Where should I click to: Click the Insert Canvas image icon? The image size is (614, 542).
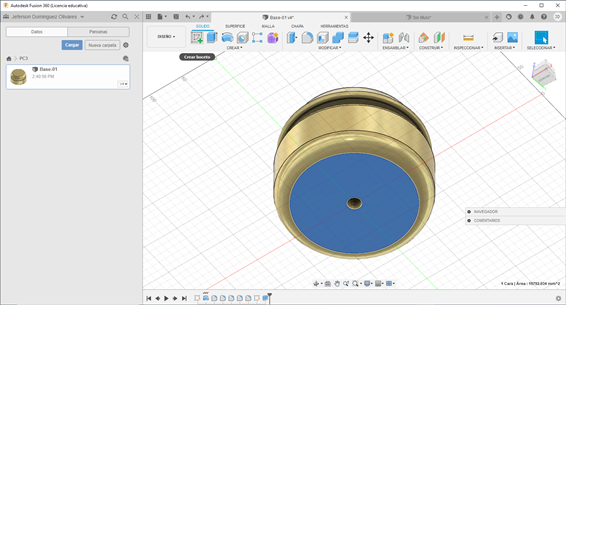[x=513, y=38]
